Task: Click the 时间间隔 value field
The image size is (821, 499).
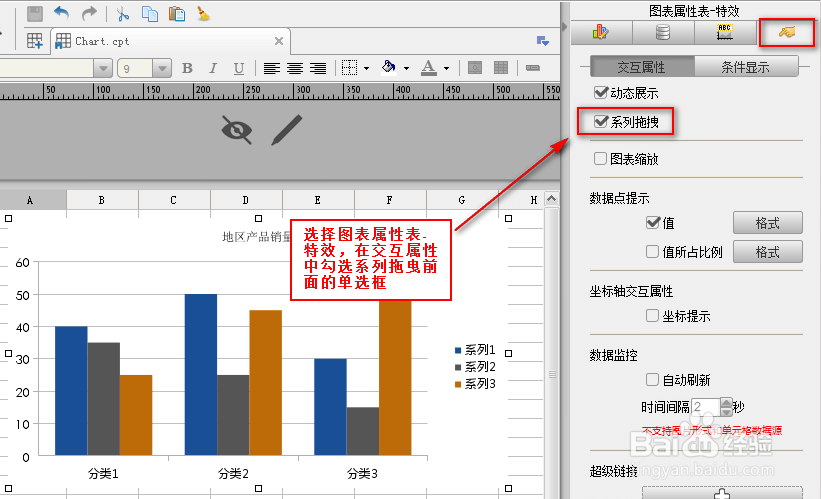Action: pos(706,407)
